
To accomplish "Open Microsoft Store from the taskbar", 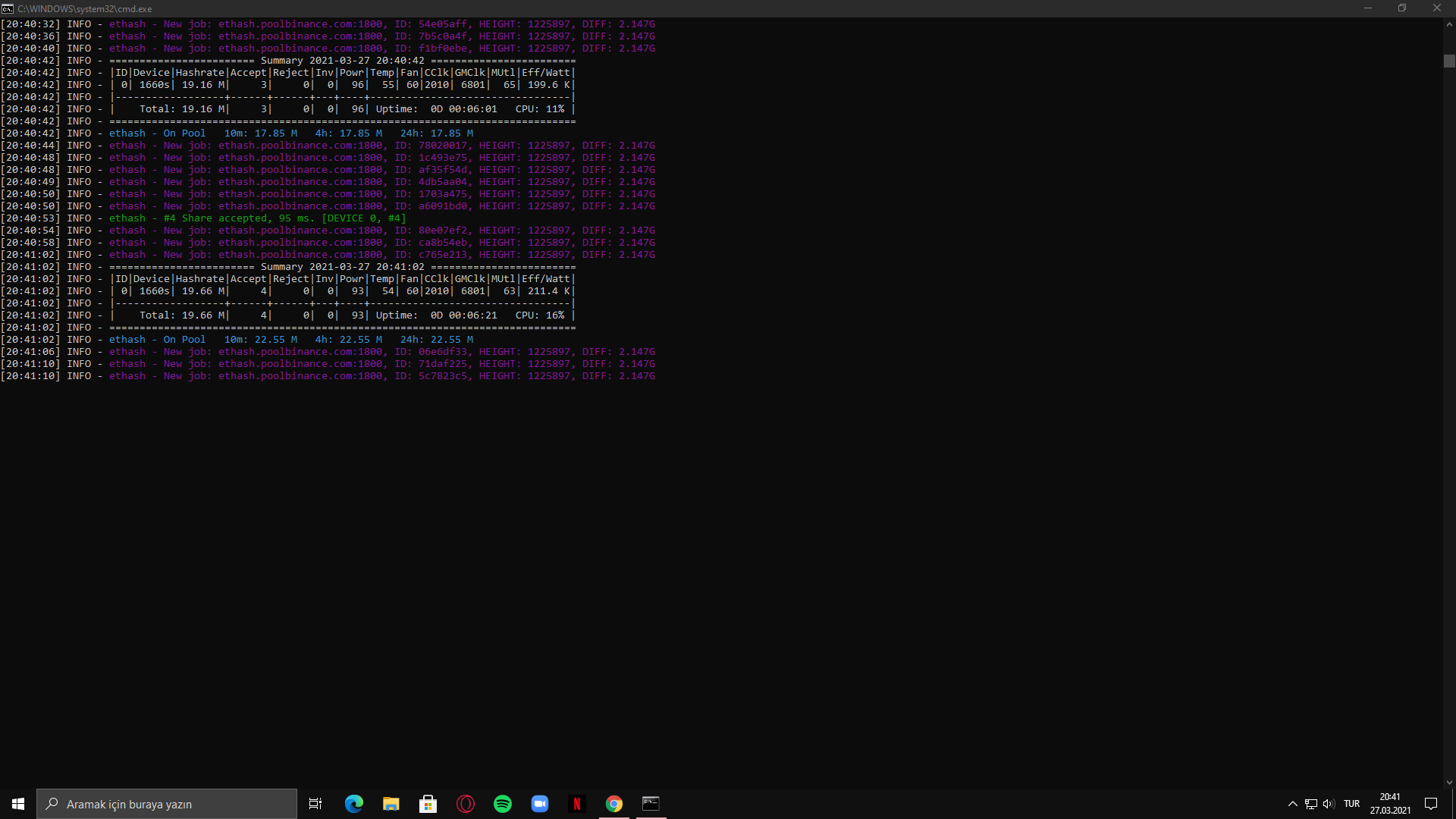I will pos(428,804).
